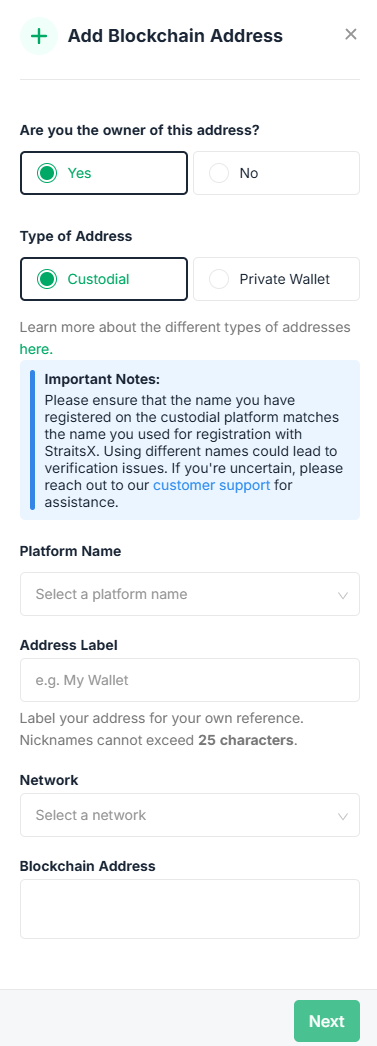Click the Custodial radio circle

(x=47, y=279)
